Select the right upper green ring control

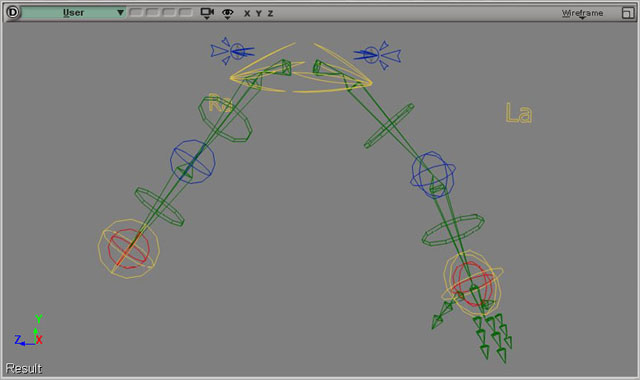point(389,126)
